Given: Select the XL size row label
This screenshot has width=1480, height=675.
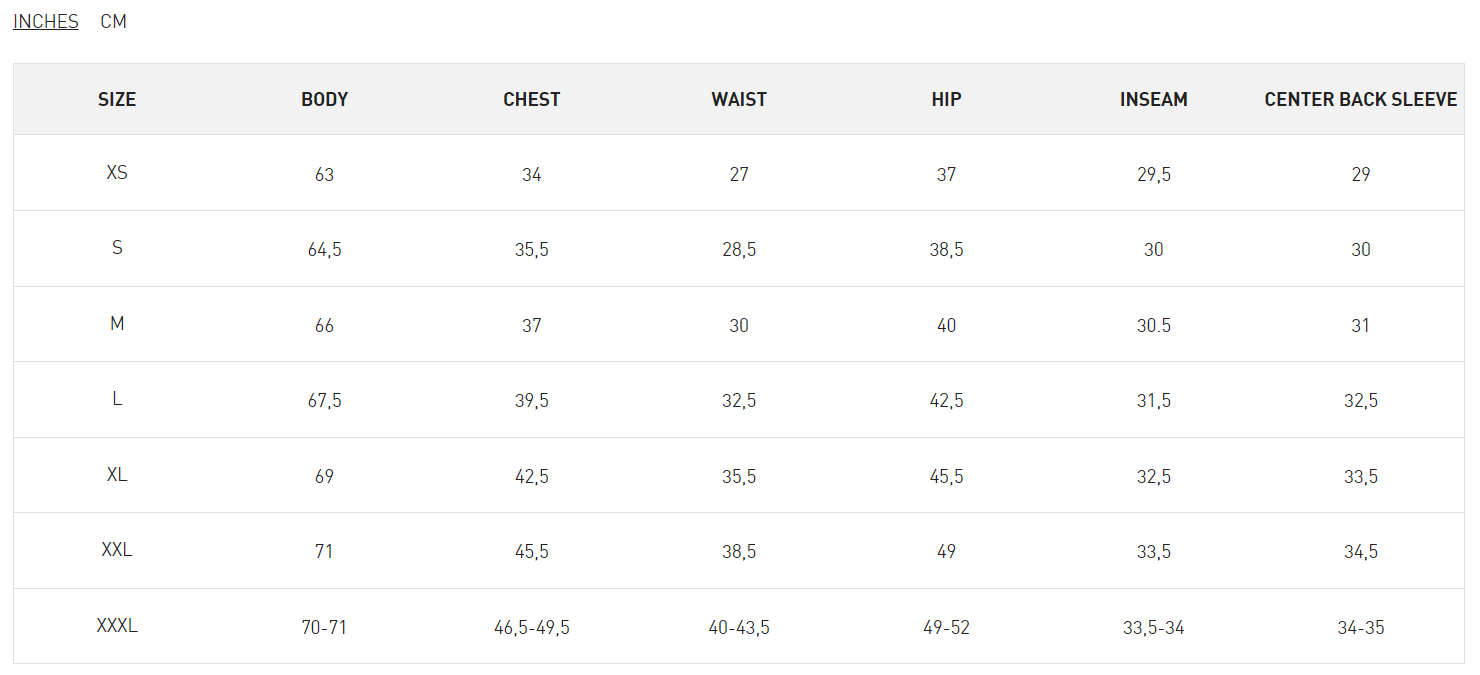Looking at the screenshot, I should 117,474.
